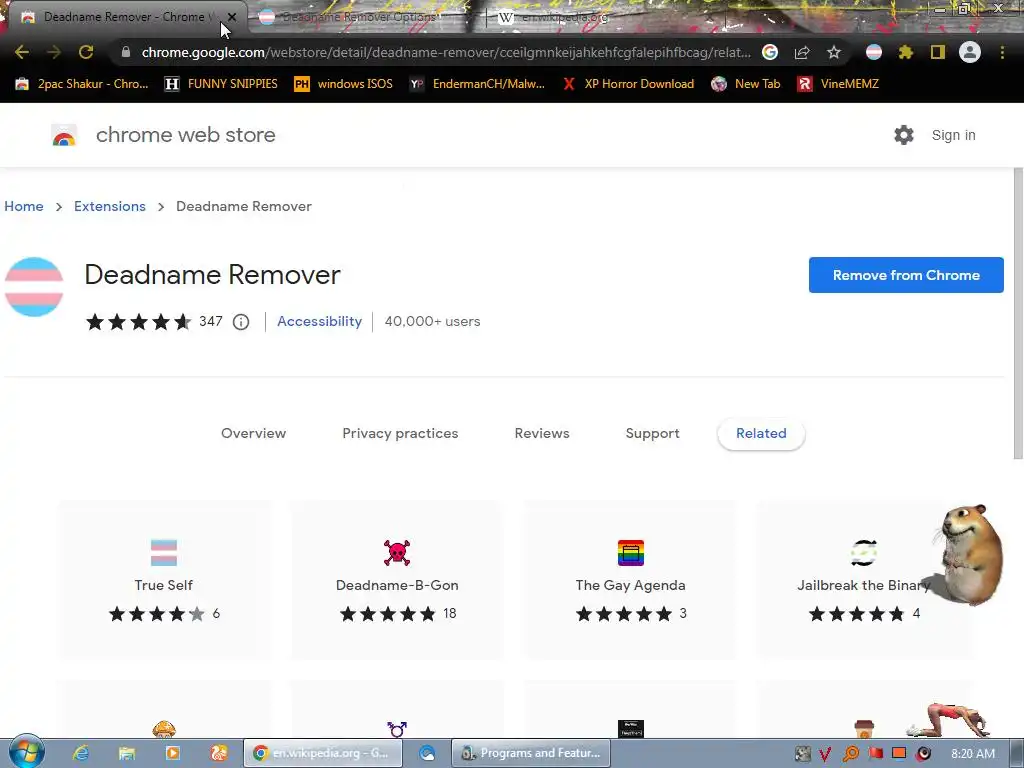Open the Reviews tab
This screenshot has height=768, width=1024.
tap(542, 434)
